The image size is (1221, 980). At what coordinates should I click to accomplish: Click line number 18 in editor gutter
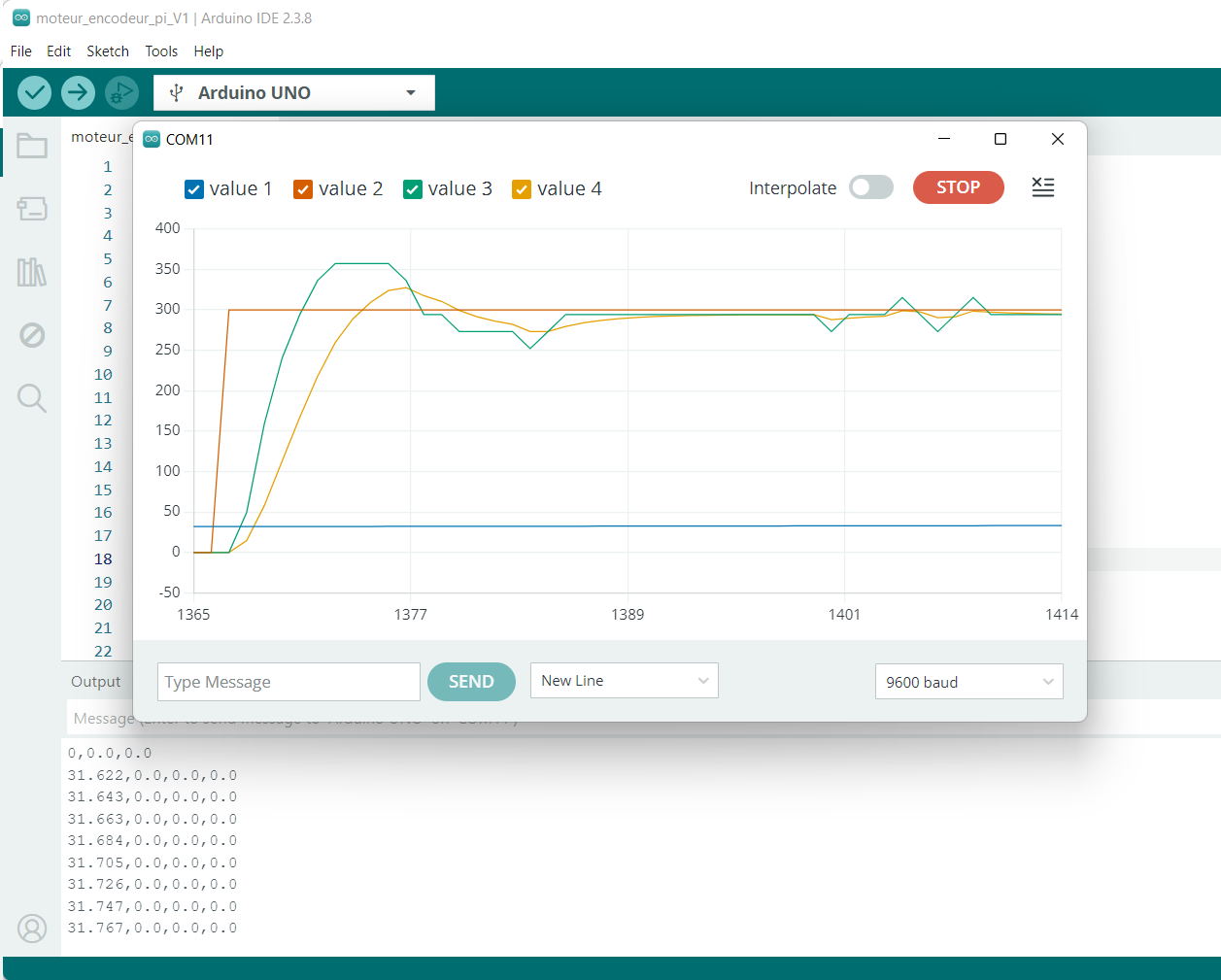tap(103, 559)
